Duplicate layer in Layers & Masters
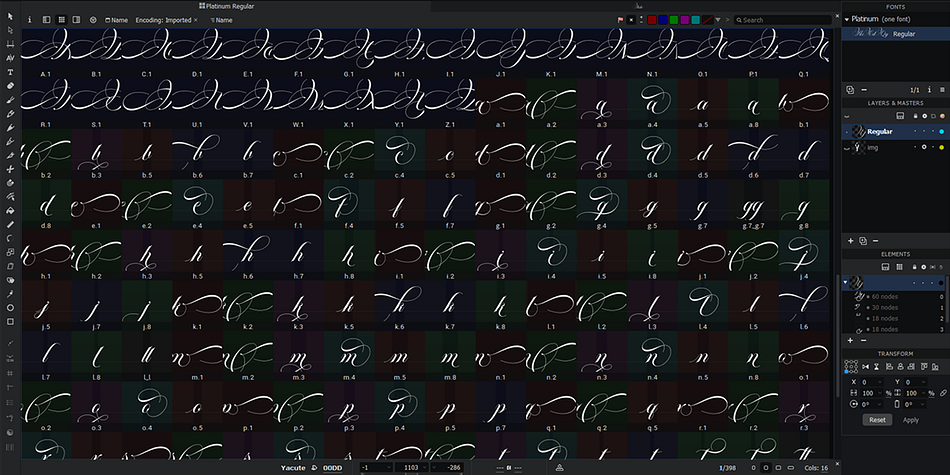Image resolution: width=950 pixels, height=475 pixels. coord(863,241)
